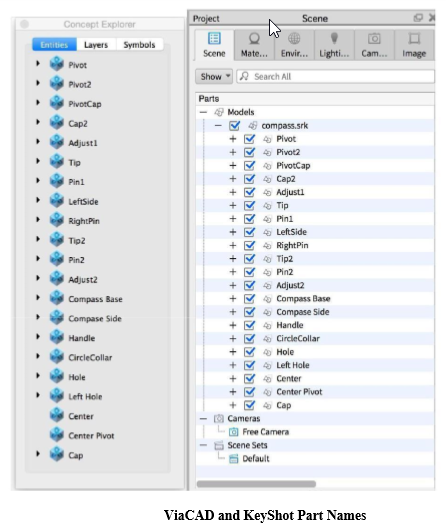This screenshot has height=530, width=446.
Task: Collapse the Models tree node
Action: click(203, 112)
